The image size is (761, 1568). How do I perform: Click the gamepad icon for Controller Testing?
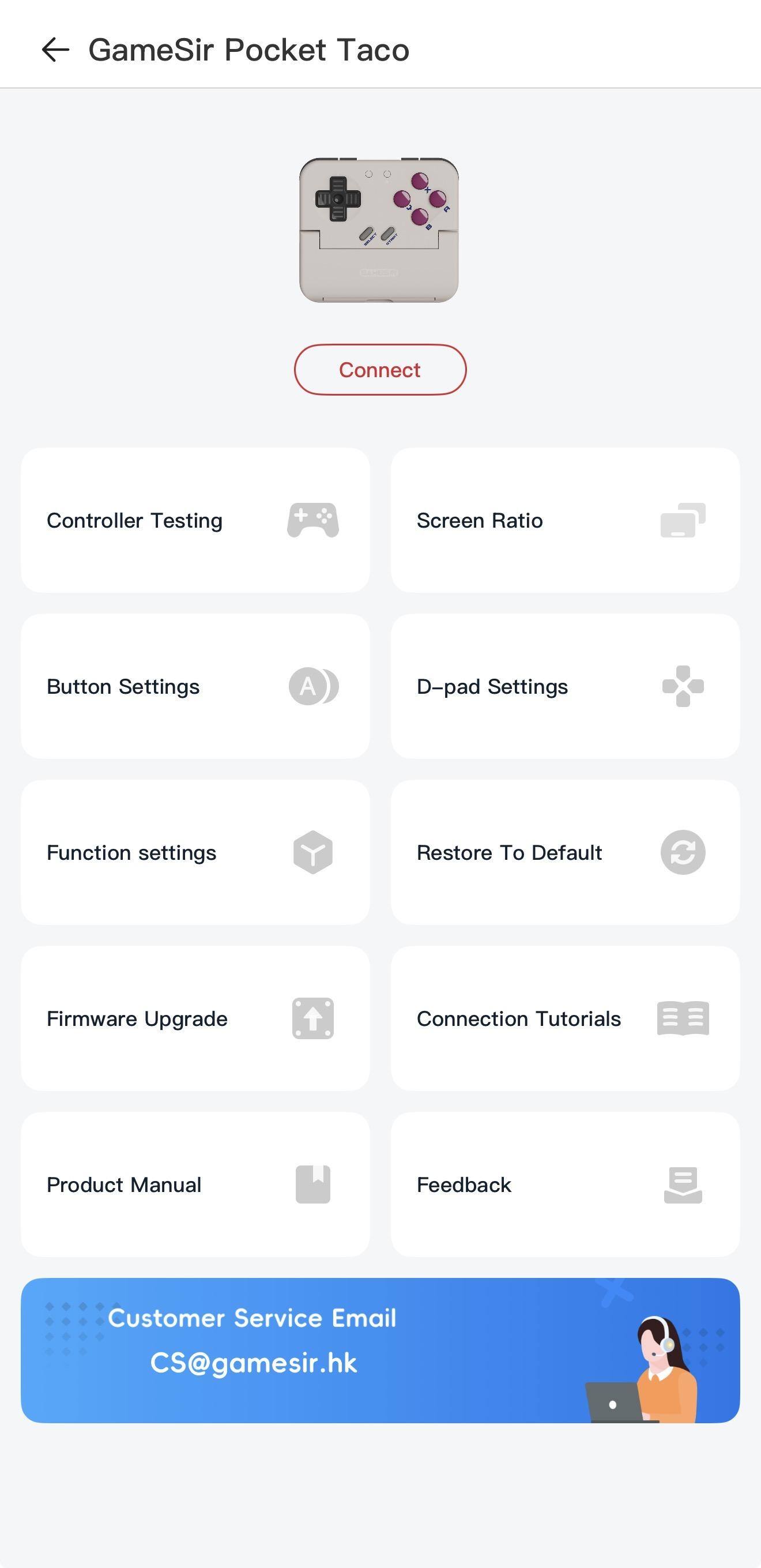coord(312,520)
